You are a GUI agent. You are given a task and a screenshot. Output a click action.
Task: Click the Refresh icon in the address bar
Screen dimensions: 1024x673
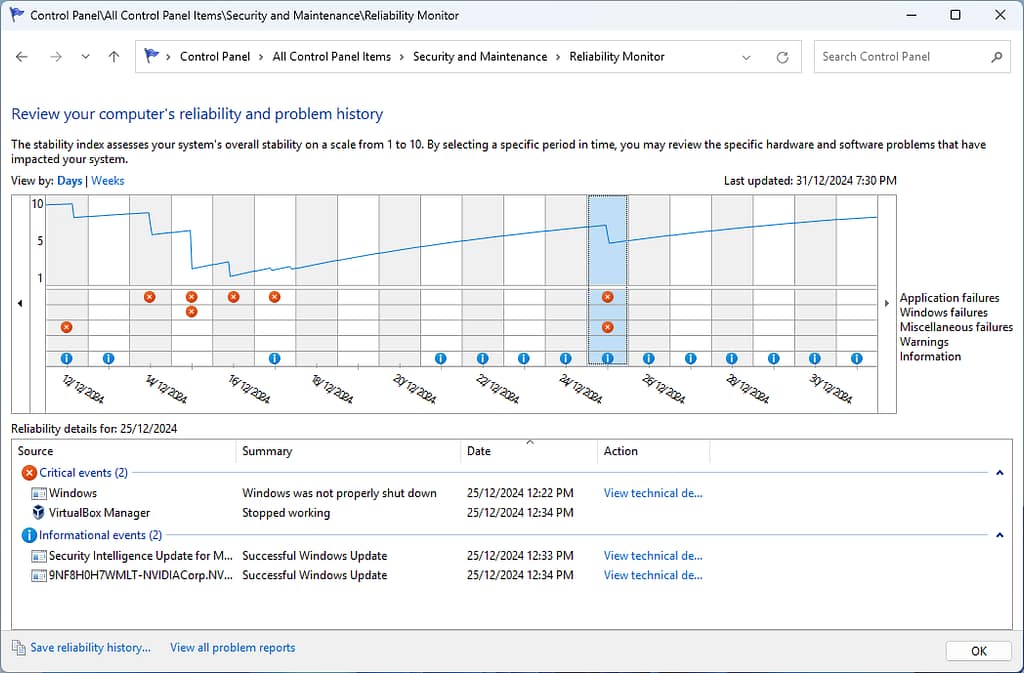tap(782, 56)
